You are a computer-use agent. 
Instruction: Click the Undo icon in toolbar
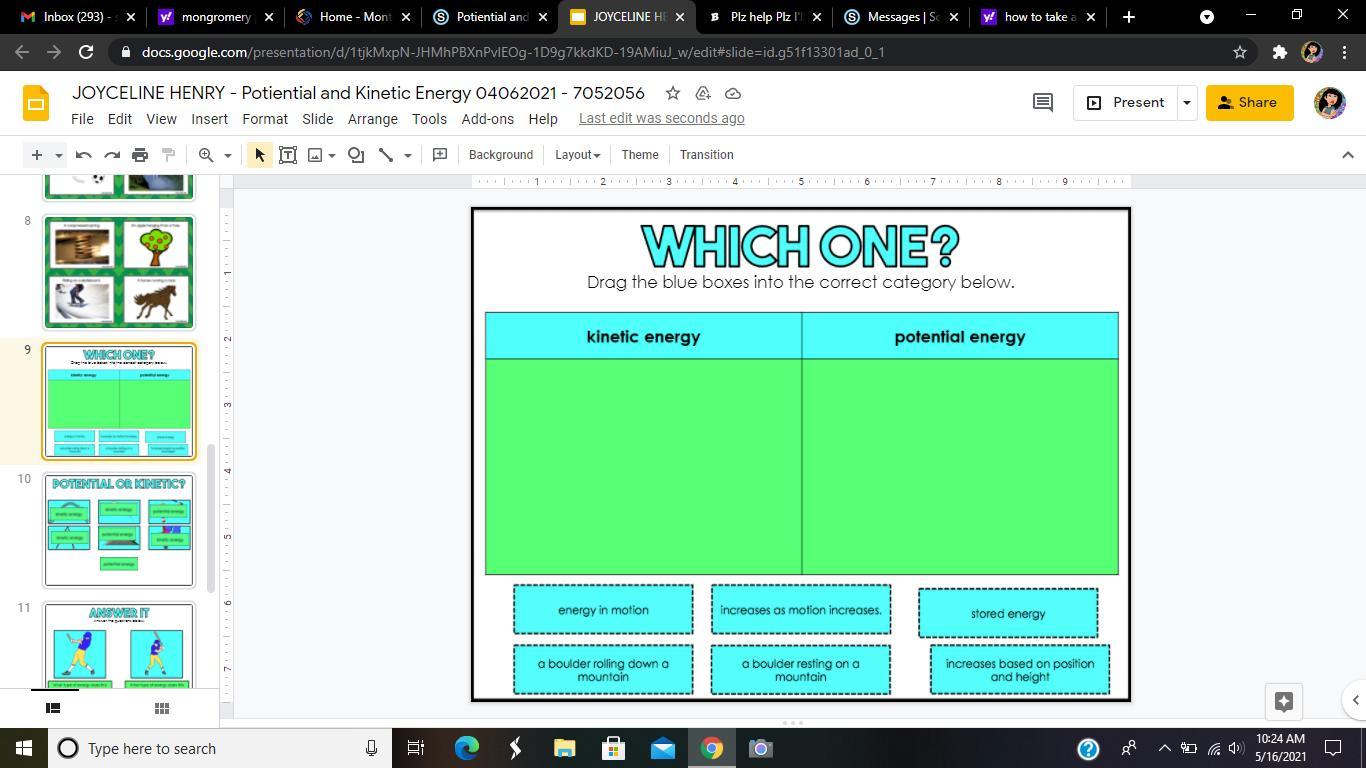tap(84, 155)
